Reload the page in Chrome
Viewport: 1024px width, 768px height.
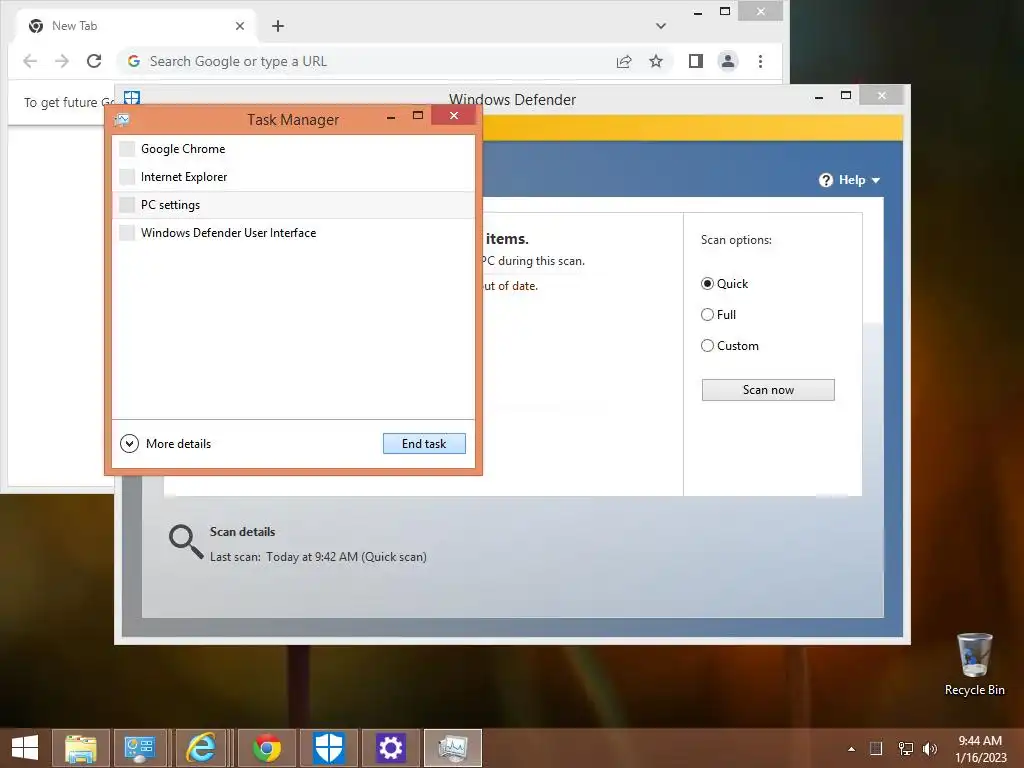tap(94, 61)
